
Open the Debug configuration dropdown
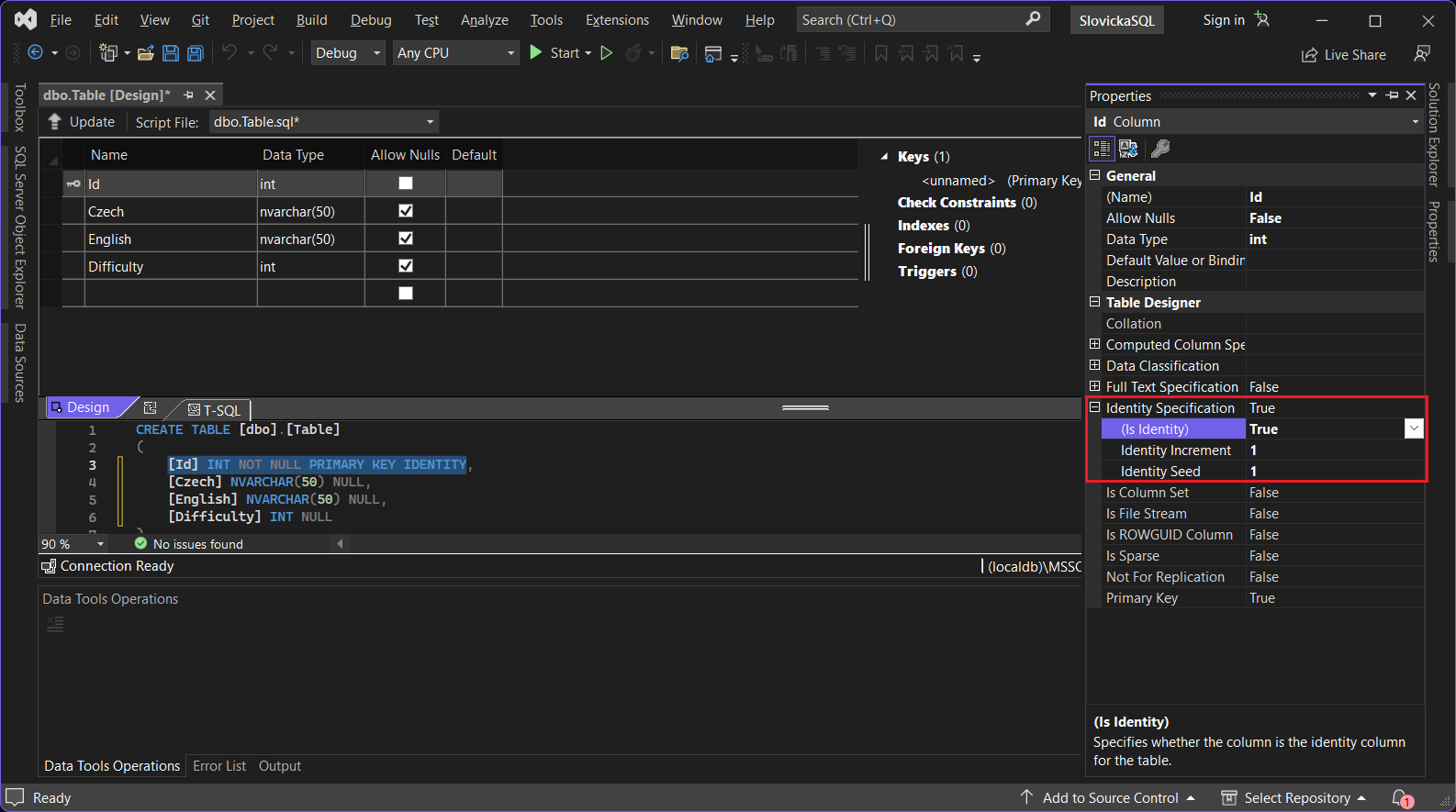coord(348,53)
